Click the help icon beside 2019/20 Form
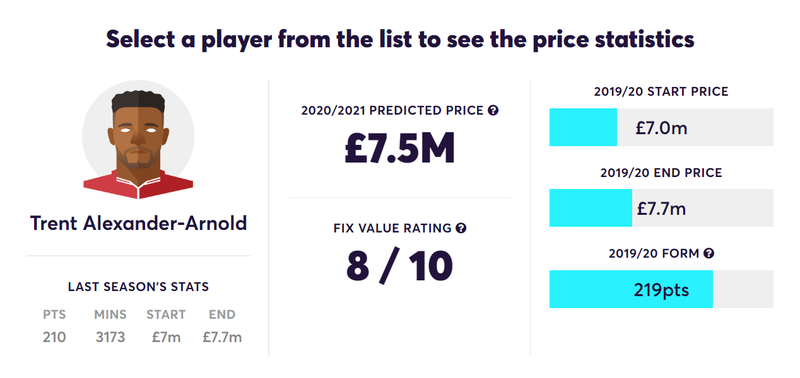 click(709, 253)
